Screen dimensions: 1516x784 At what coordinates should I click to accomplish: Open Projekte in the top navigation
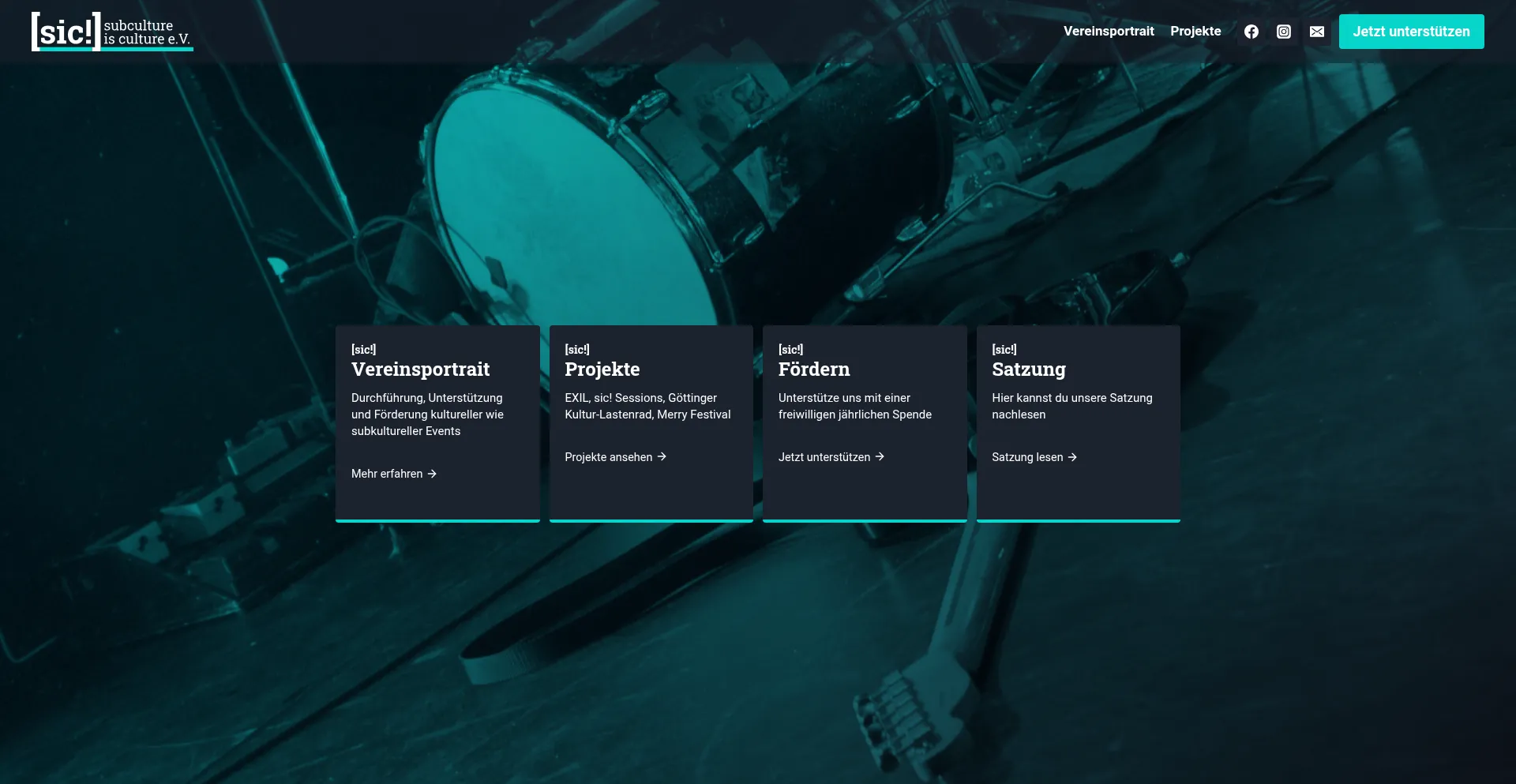1195,32
